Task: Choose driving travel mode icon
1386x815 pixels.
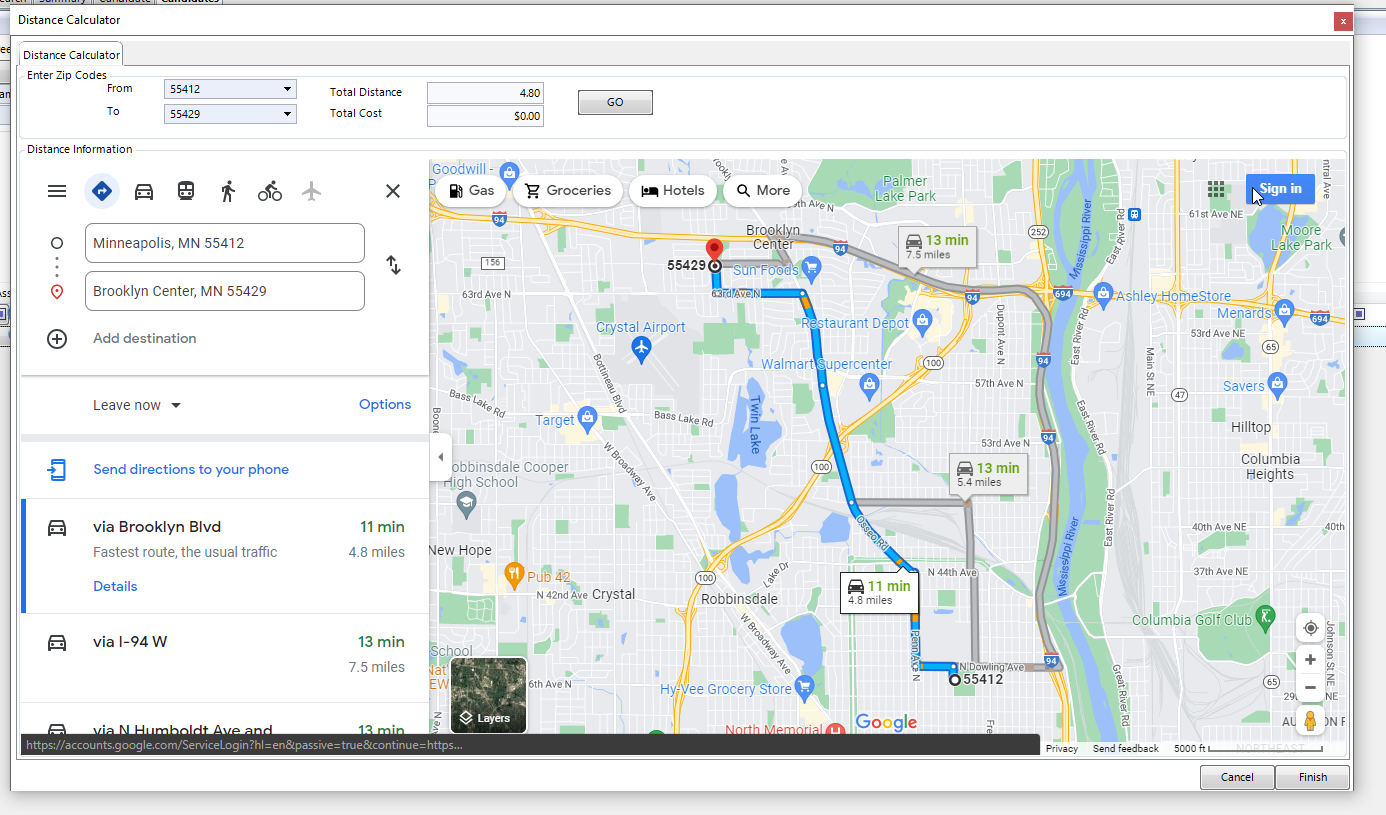Action: tap(144, 191)
